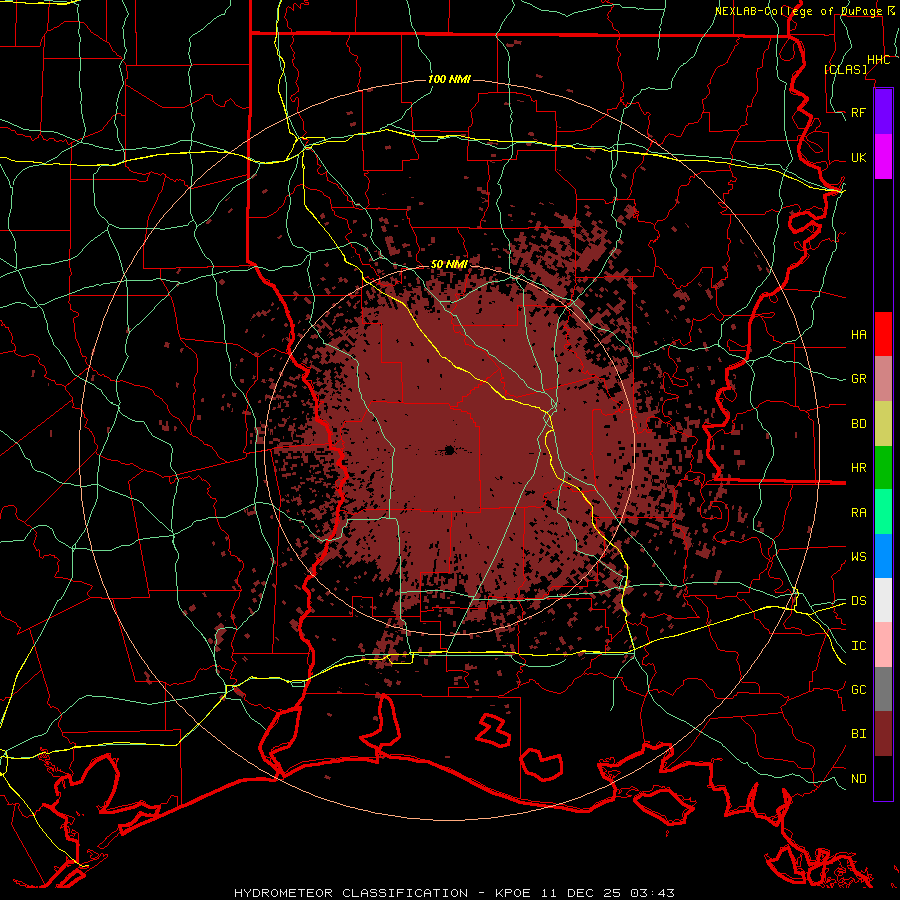Click the "11 DEC 25" date text

pos(580,893)
